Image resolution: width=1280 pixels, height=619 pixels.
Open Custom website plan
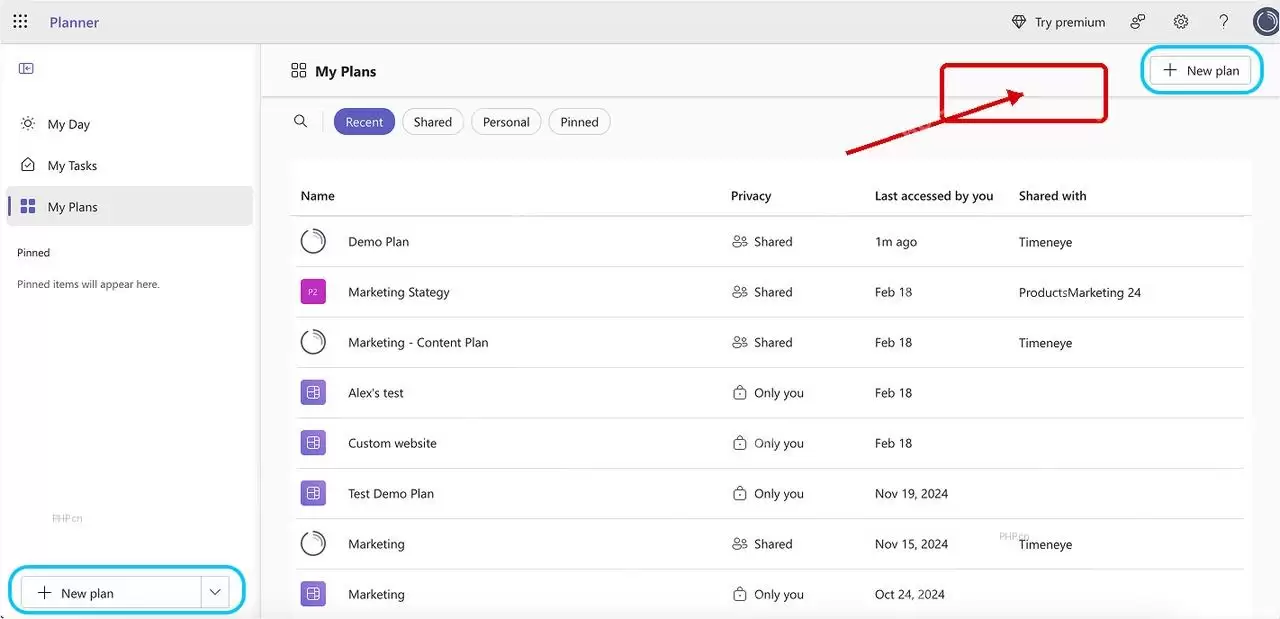[x=392, y=443]
